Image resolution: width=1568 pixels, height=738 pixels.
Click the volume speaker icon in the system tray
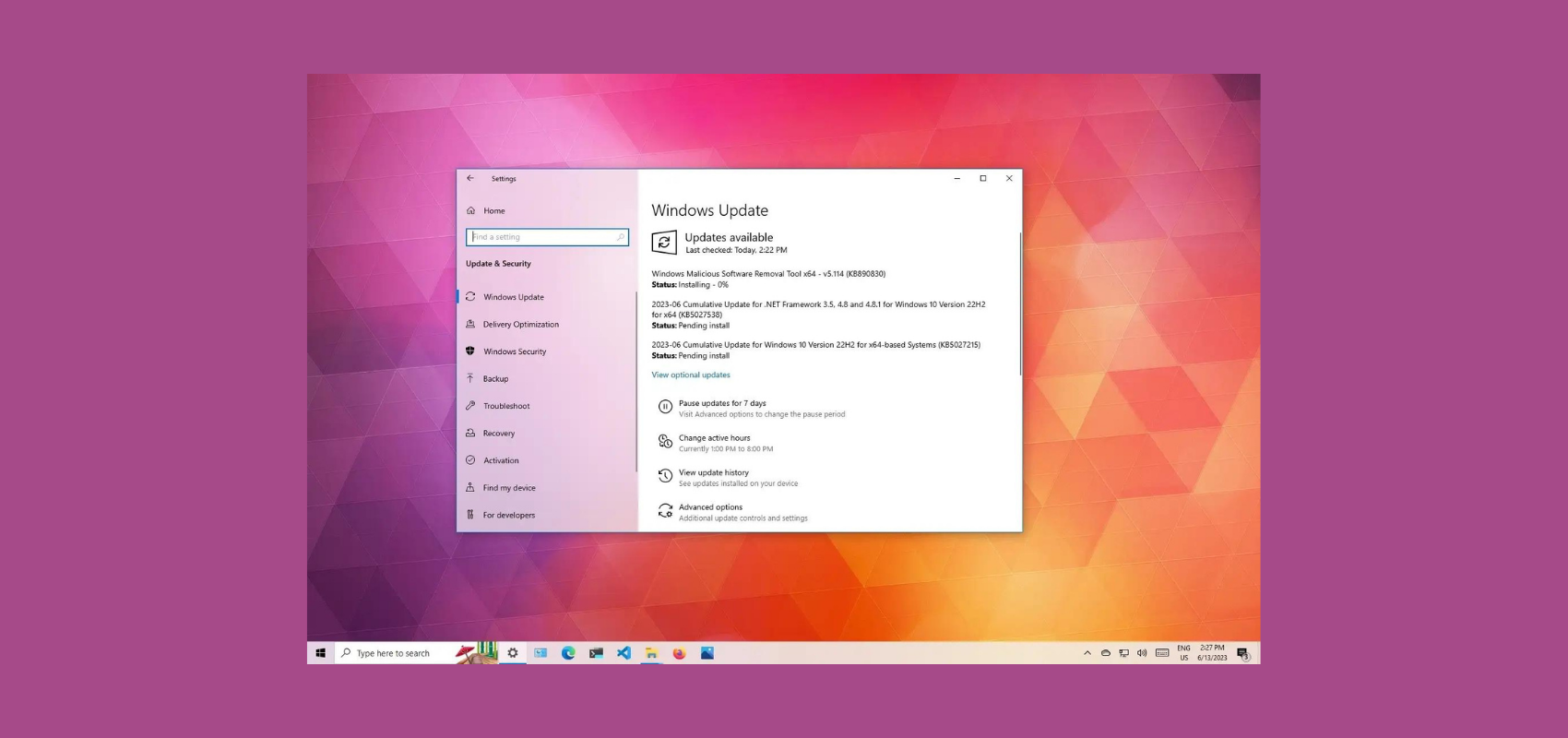(1142, 653)
